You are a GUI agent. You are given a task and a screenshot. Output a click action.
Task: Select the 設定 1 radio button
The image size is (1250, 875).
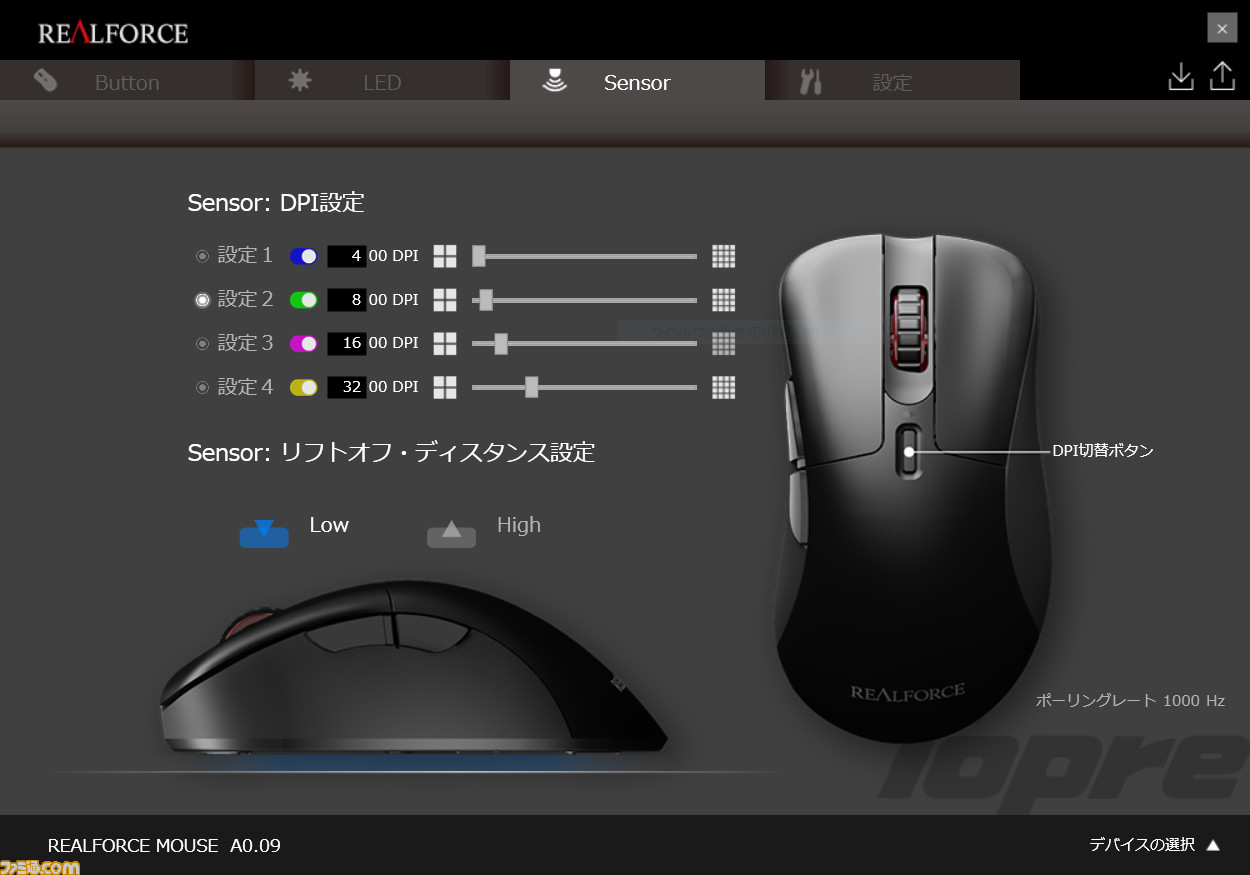(x=202, y=256)
